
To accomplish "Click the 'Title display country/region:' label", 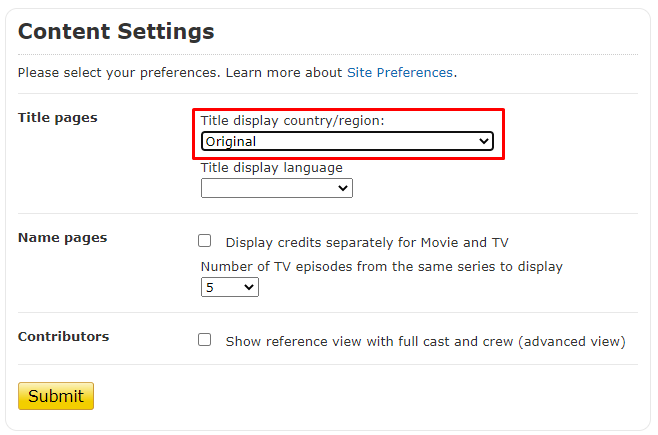I will coord(292,121).
